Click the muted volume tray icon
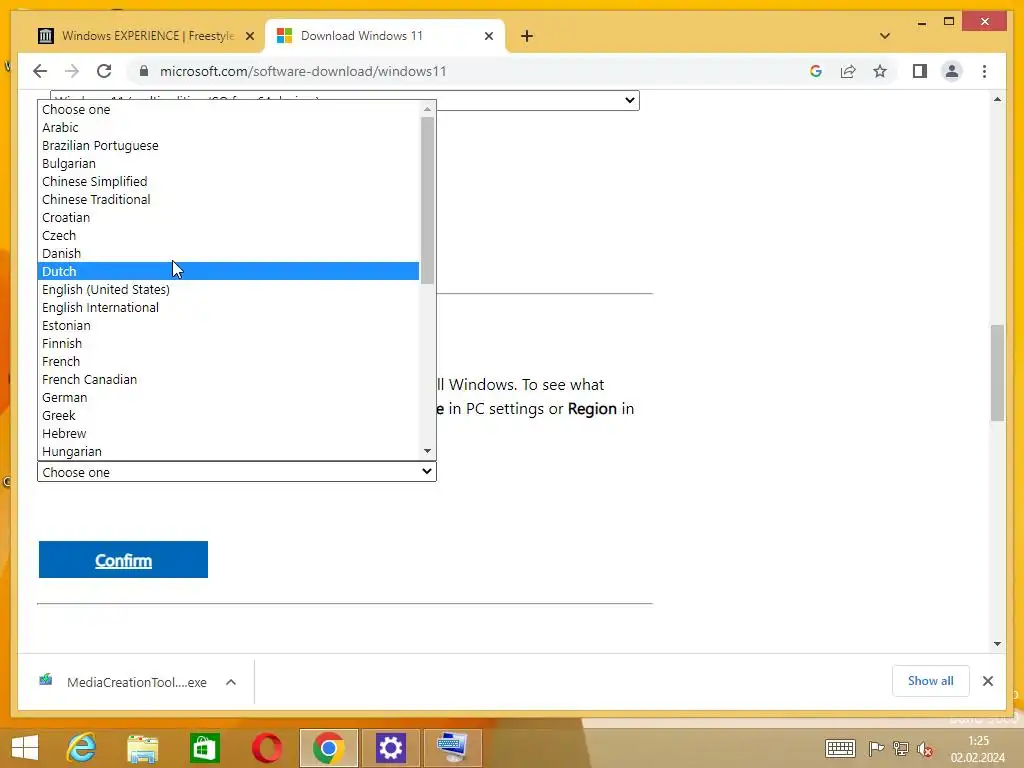Image resolution: width=1024 pixels, height=768 pixels. [924, 749]
